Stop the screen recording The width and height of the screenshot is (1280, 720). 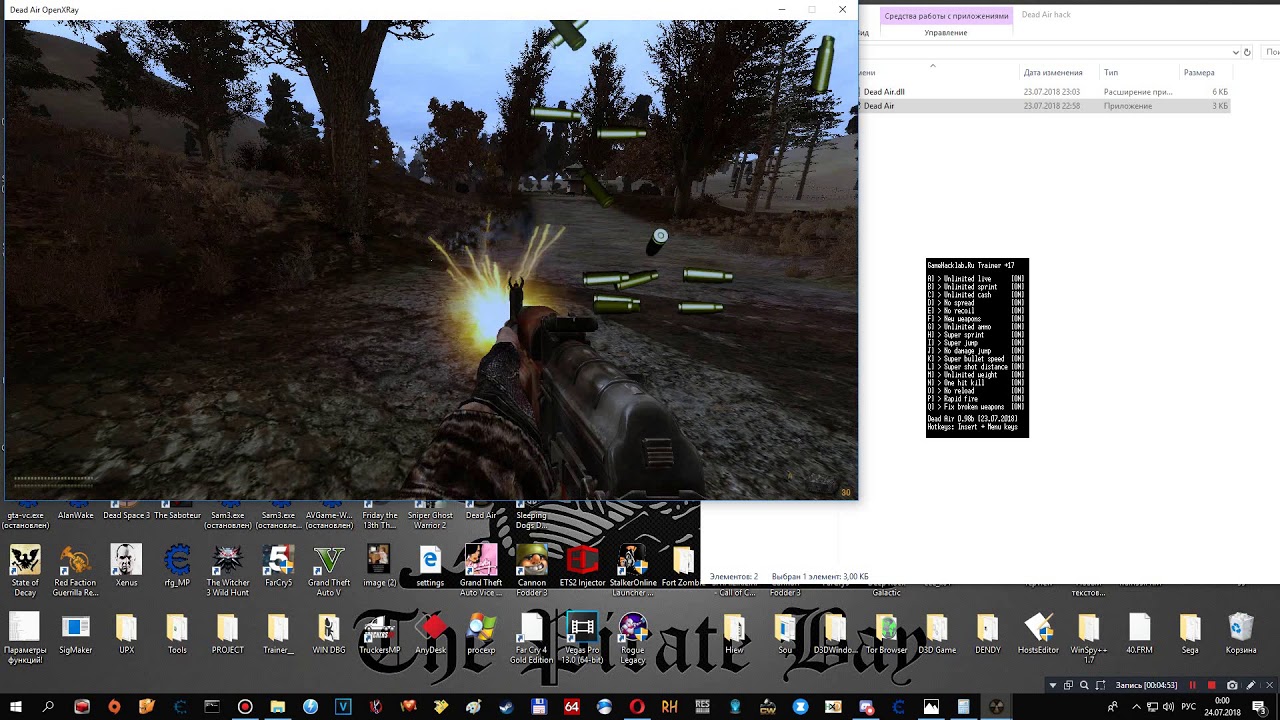point(1211,685)
